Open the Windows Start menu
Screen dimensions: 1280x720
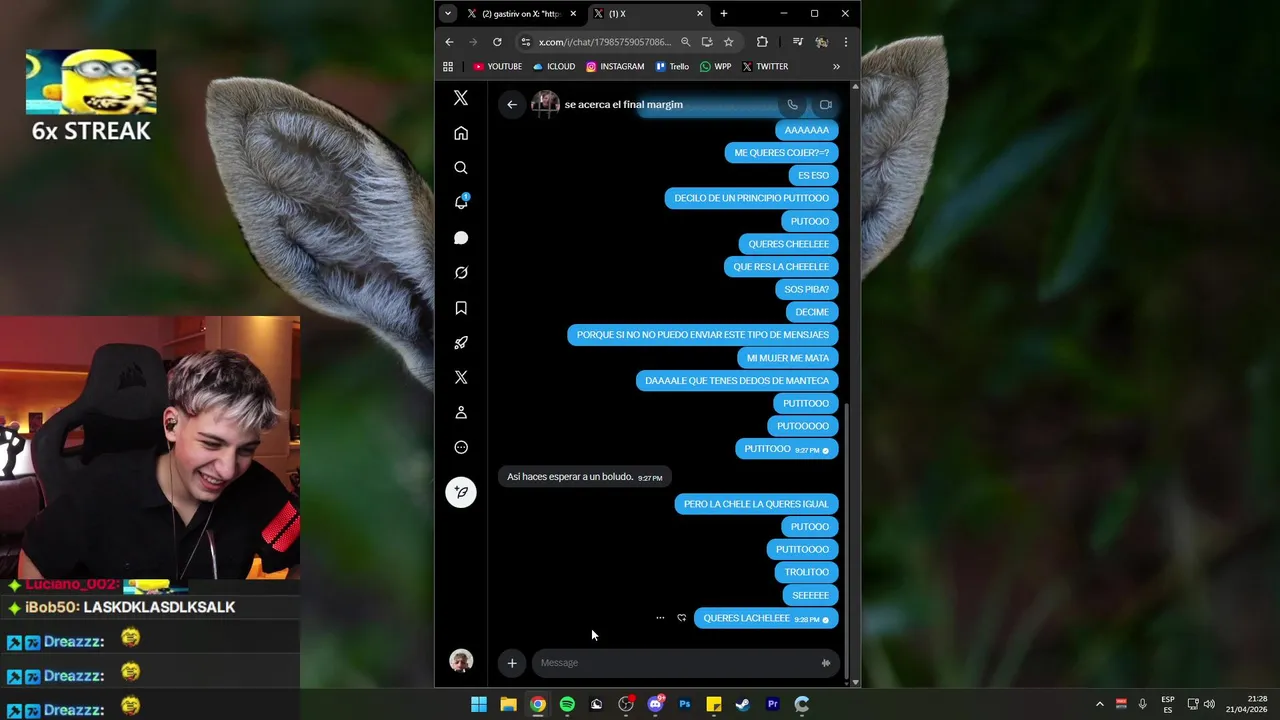[x=479, y=704]
